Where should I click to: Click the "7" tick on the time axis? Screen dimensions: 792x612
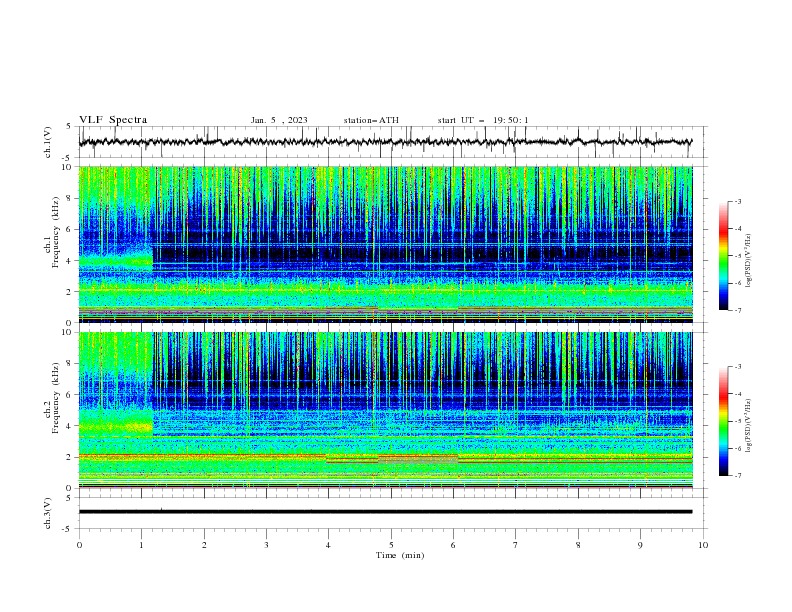pyautogui.click(x=516, y=545)
